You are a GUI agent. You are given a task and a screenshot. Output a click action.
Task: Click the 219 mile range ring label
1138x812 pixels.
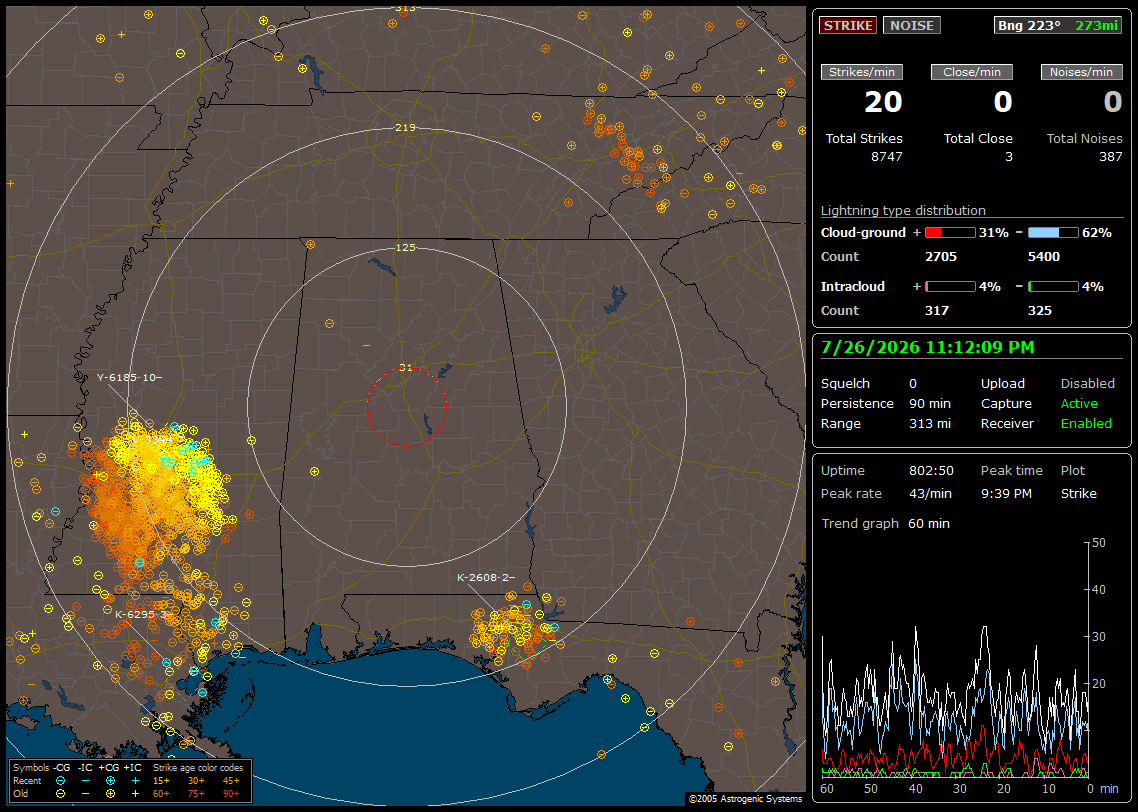(x=406, y=128)
